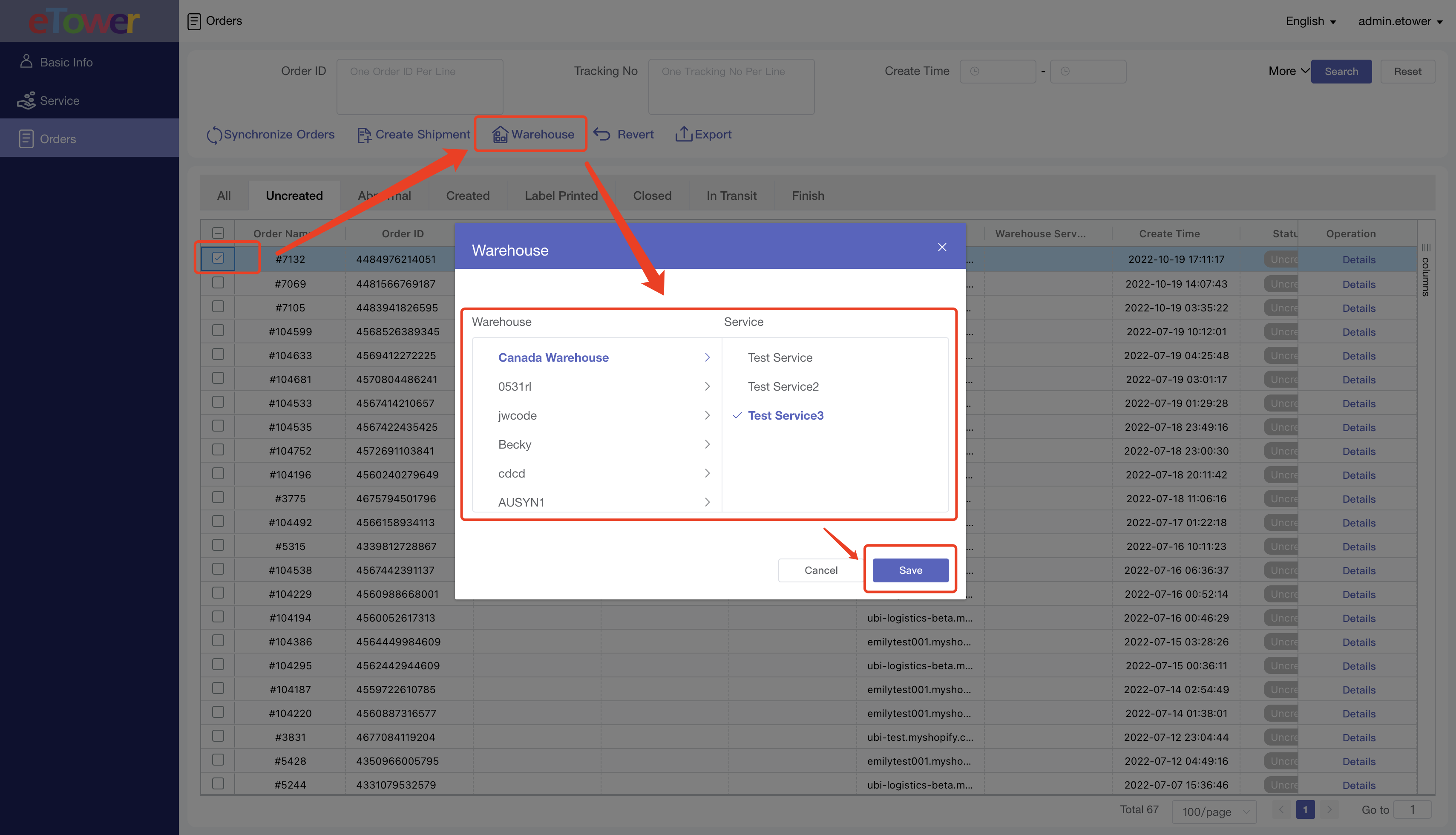The image size is (1456, 835).
Task: Toggle the select-all header checkbox
Action: [x=218, y=233]
